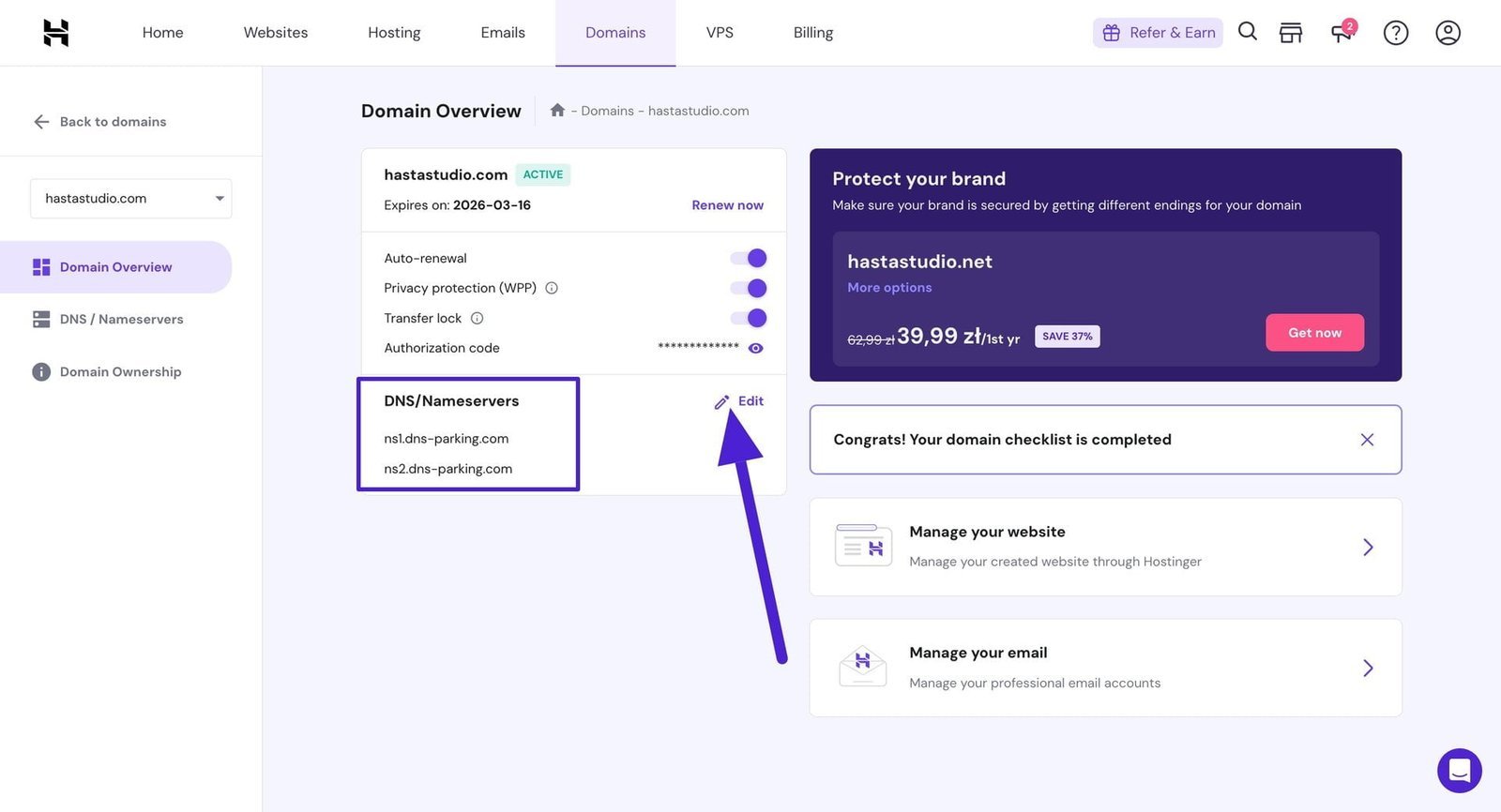The image size is (1501, 812).
Task: Open the help question mark icon
Action: coord(1395,33)
